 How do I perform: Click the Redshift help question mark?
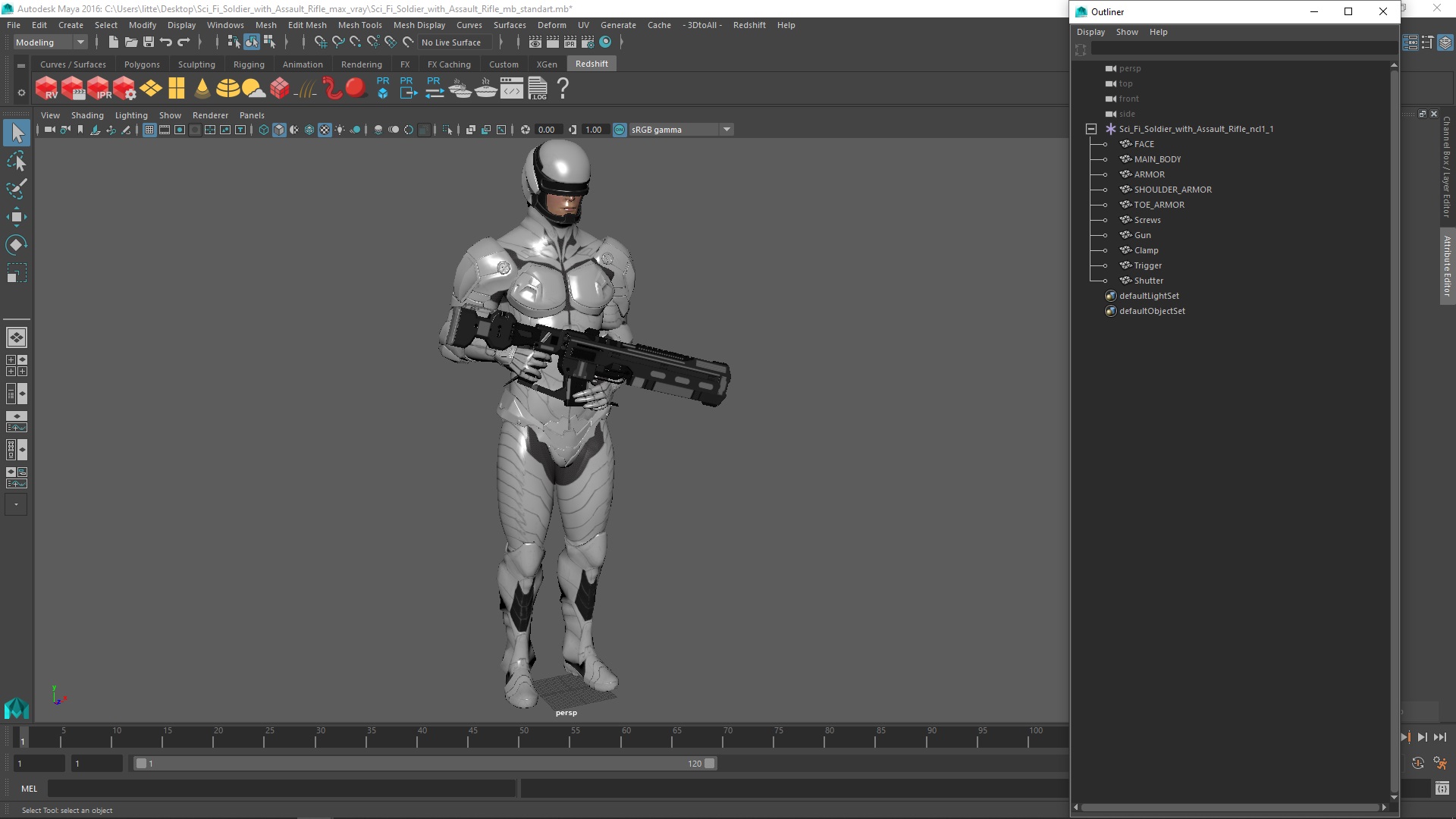(x=563, y=89)
